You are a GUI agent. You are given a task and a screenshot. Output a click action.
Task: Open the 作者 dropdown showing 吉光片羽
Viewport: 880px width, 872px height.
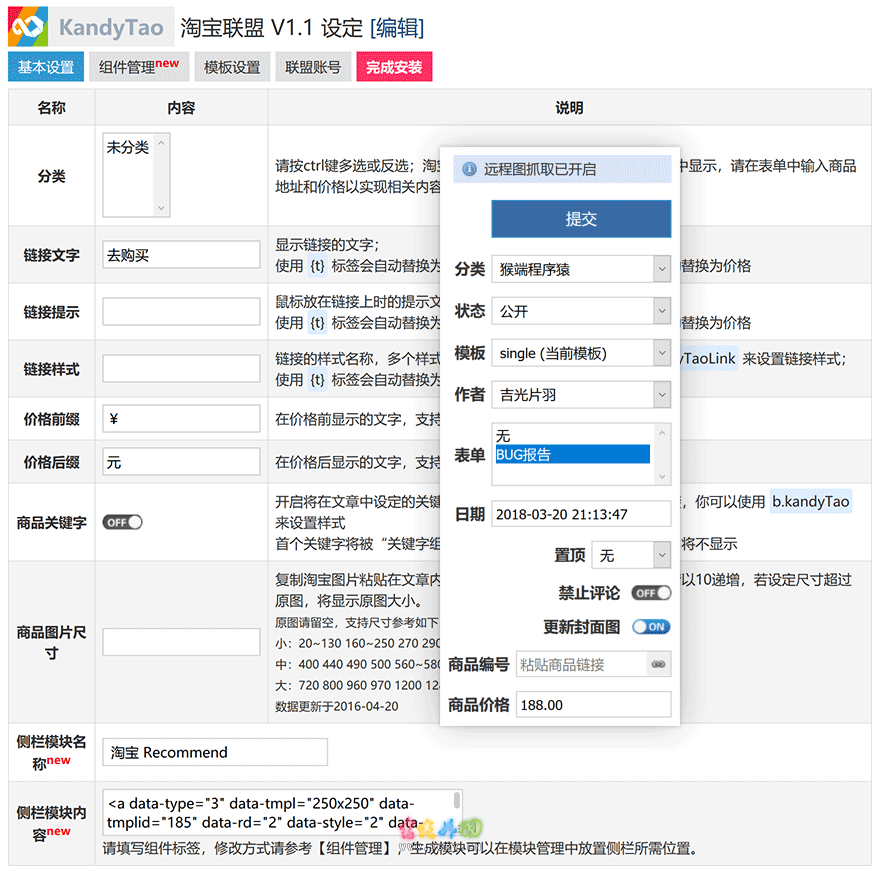pyautogui.click(x=581, y=395)
